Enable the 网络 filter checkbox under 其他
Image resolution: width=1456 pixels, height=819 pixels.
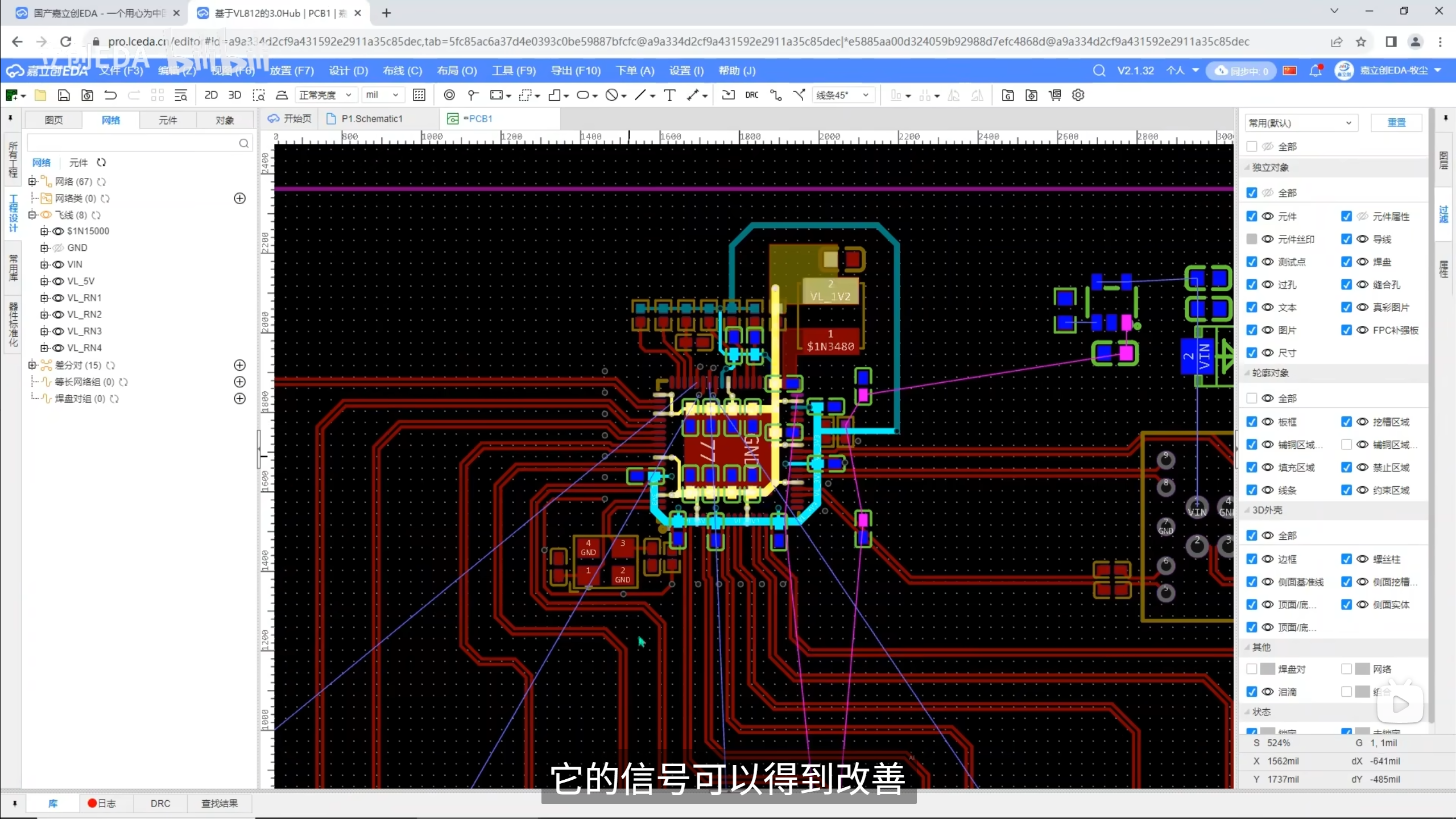(1346, 669)
